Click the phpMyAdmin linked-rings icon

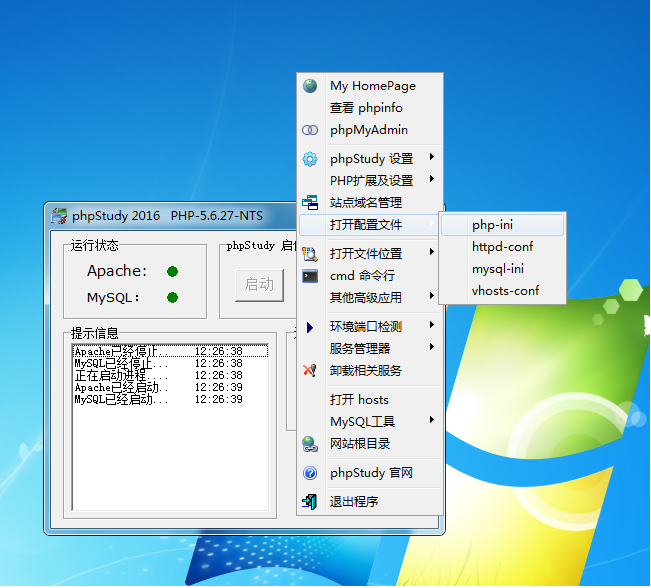(310, 130)
